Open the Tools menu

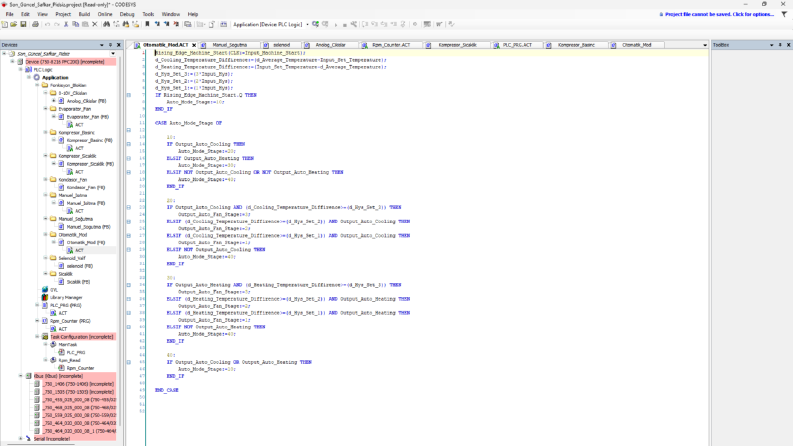click(x=148, y=14)
